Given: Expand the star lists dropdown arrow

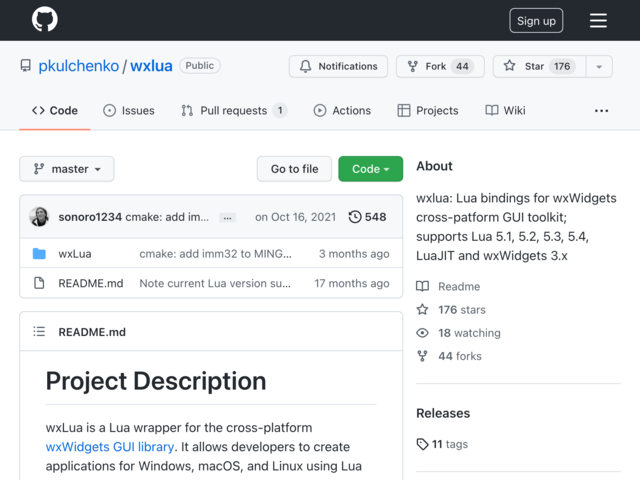Looking at the screenshot, I should (599, 67).
